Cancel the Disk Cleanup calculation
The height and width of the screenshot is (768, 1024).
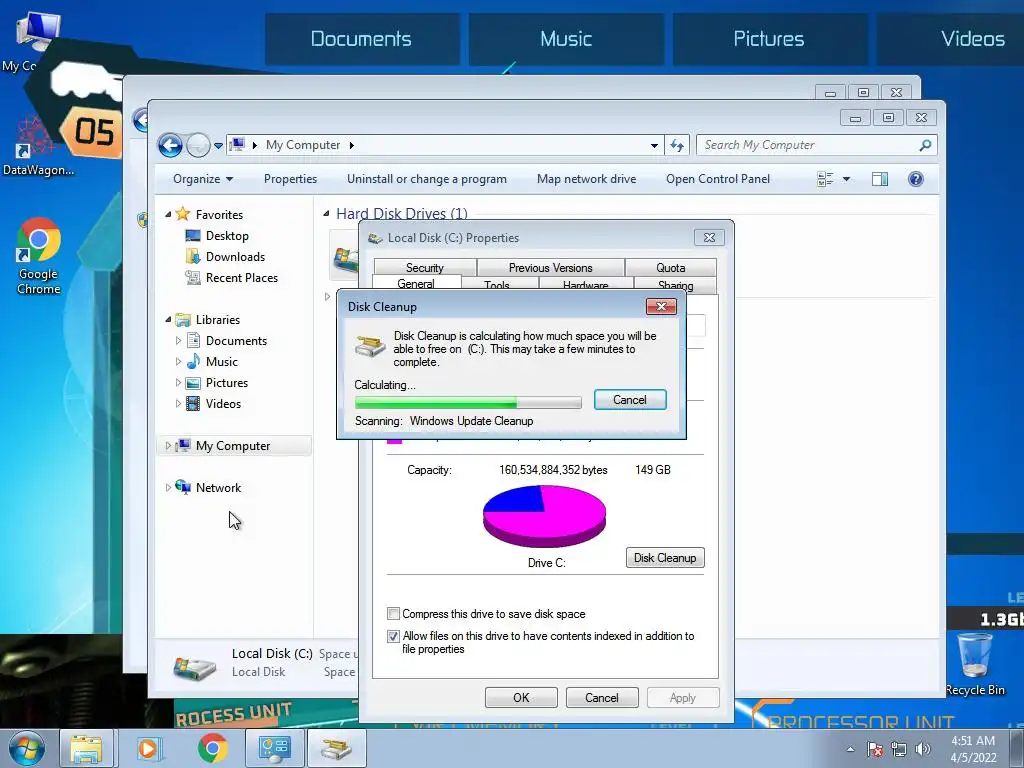point(630,400)
